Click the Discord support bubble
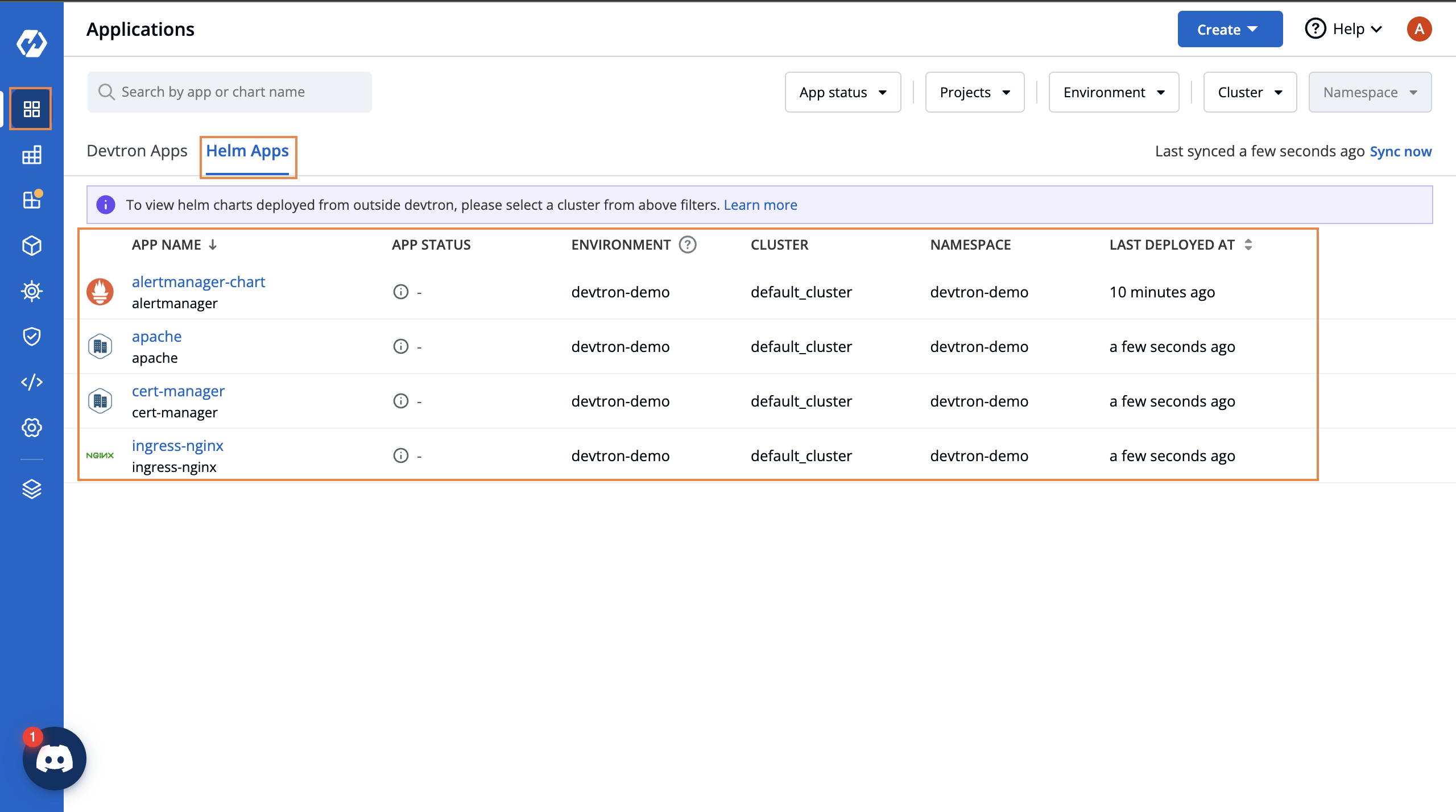 coord(54,758)
